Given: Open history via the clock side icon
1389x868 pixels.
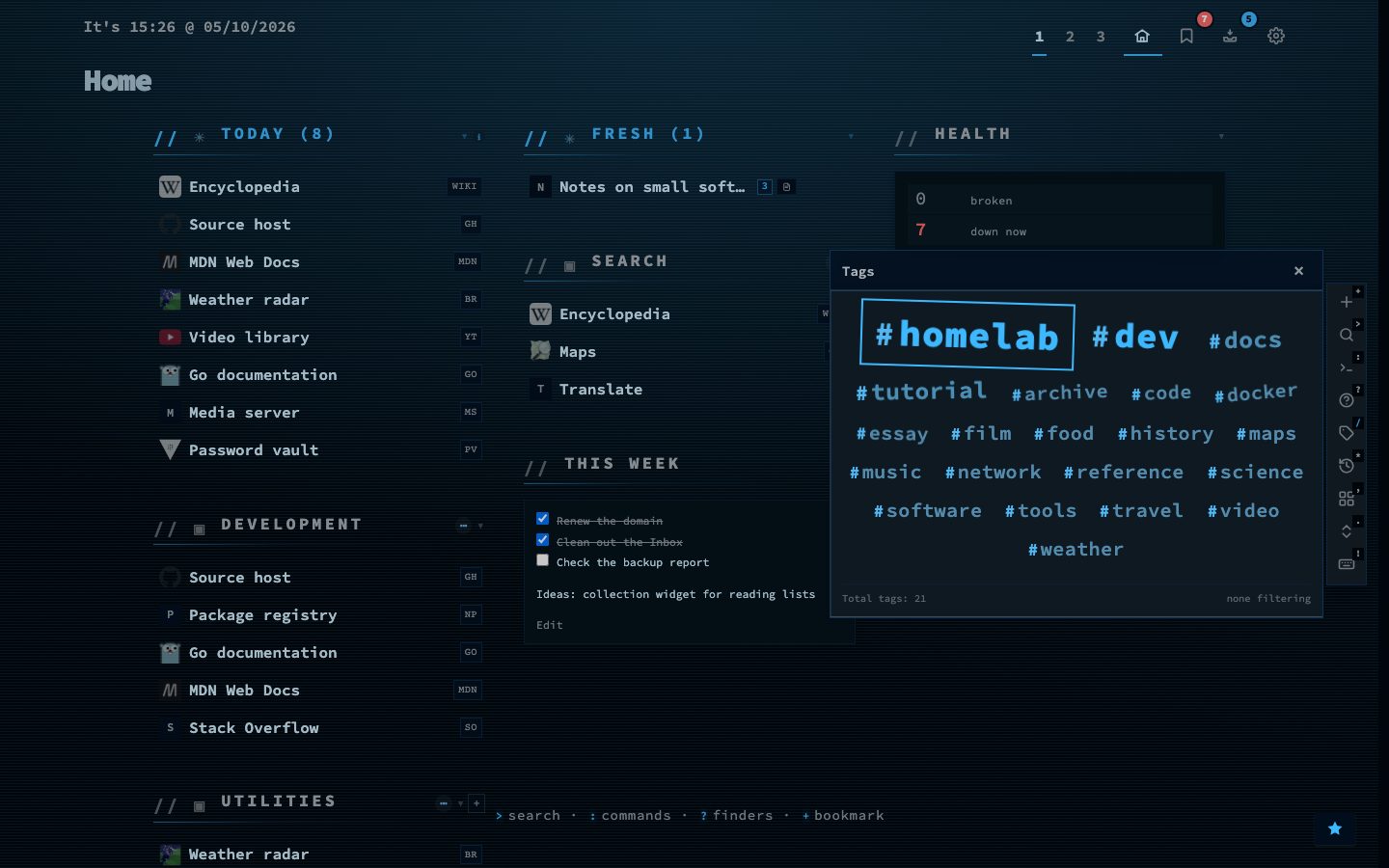Looking at the screenshot, I should (1347, 466).
